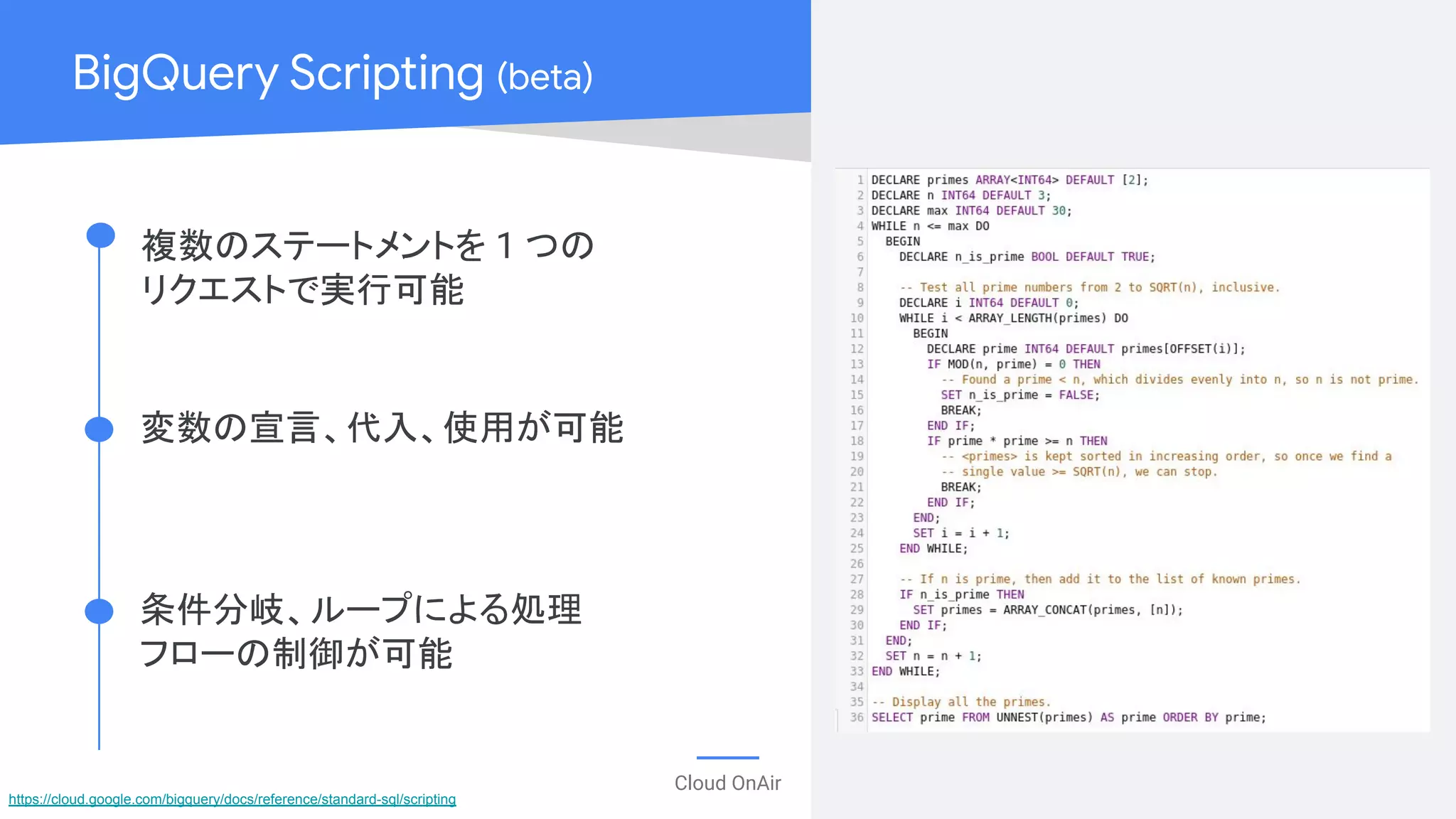Click the text '条件分岐、ループによる処理'
The width and height of the screenshot is (1456, 819).
(361, 609)
